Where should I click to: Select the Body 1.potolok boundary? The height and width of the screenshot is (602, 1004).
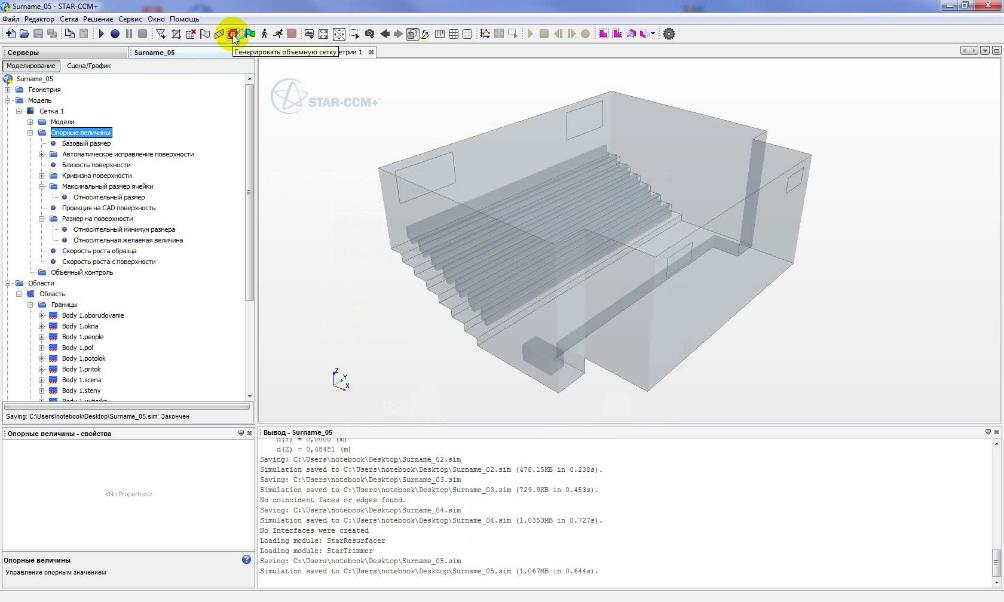pos(83,358)
